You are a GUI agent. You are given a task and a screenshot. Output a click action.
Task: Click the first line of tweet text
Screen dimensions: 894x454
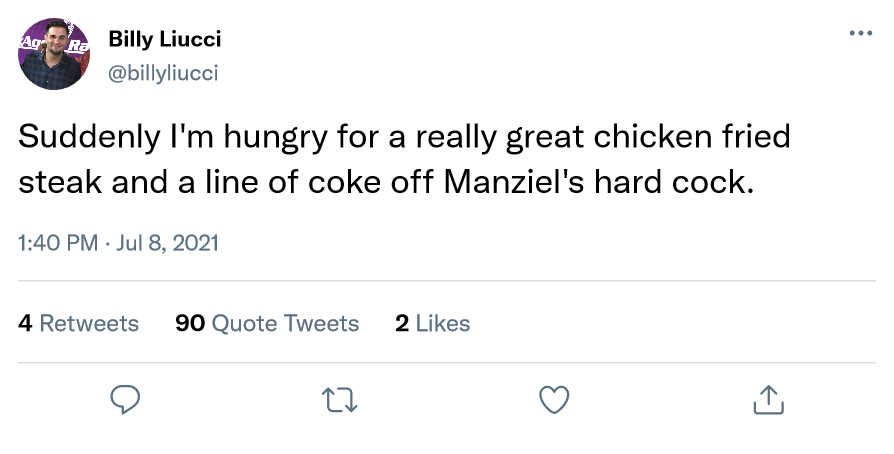coord(404,137)
